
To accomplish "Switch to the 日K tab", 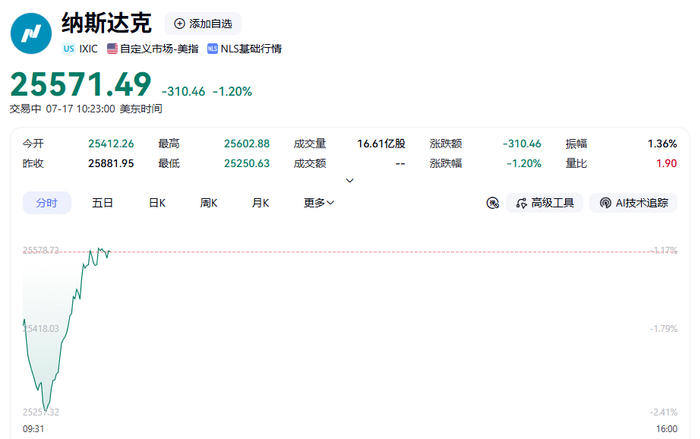I will 157,203.
